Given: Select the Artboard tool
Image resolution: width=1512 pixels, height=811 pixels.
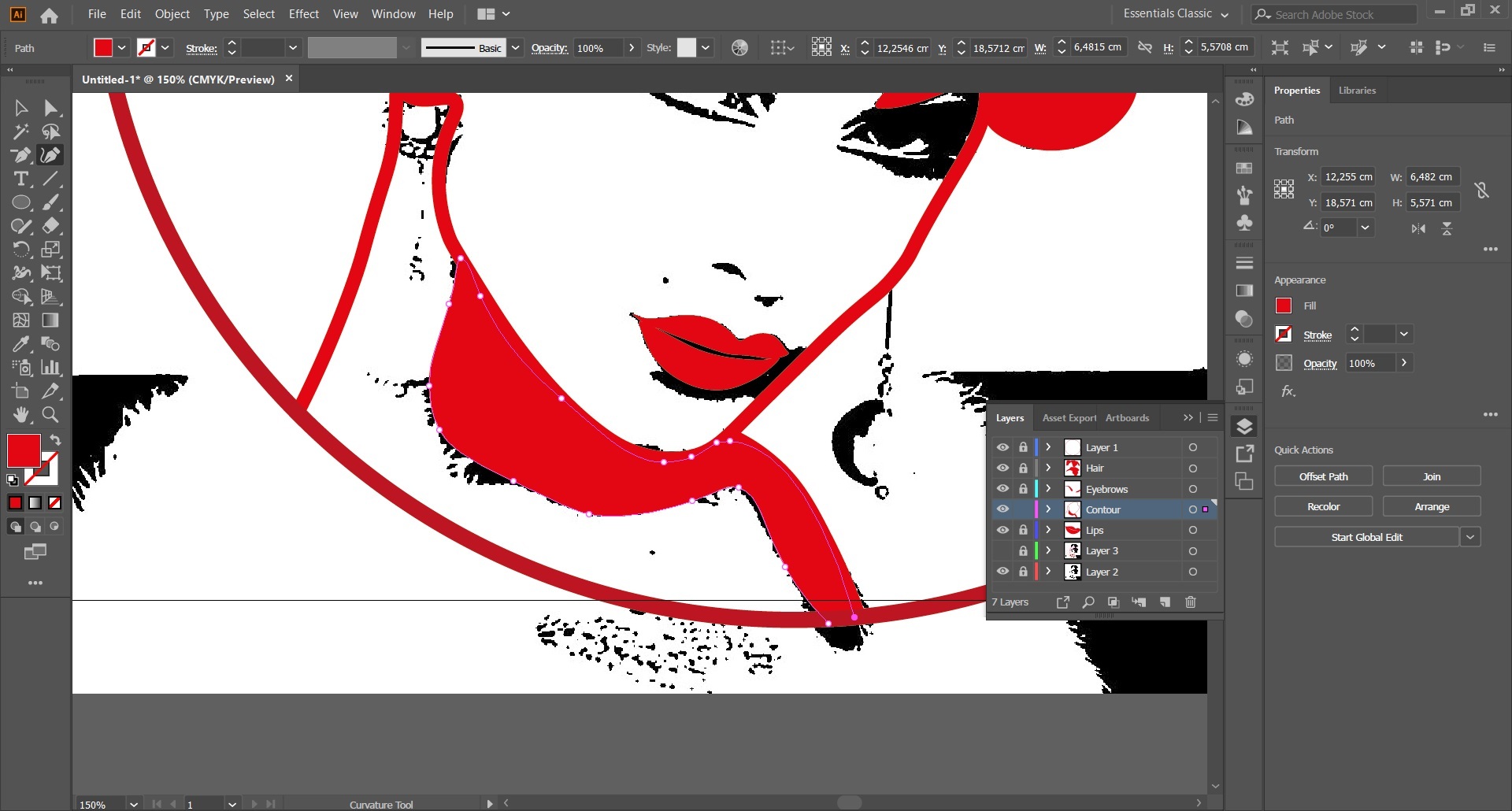Looking at the screenshot, I should (21, 391).
